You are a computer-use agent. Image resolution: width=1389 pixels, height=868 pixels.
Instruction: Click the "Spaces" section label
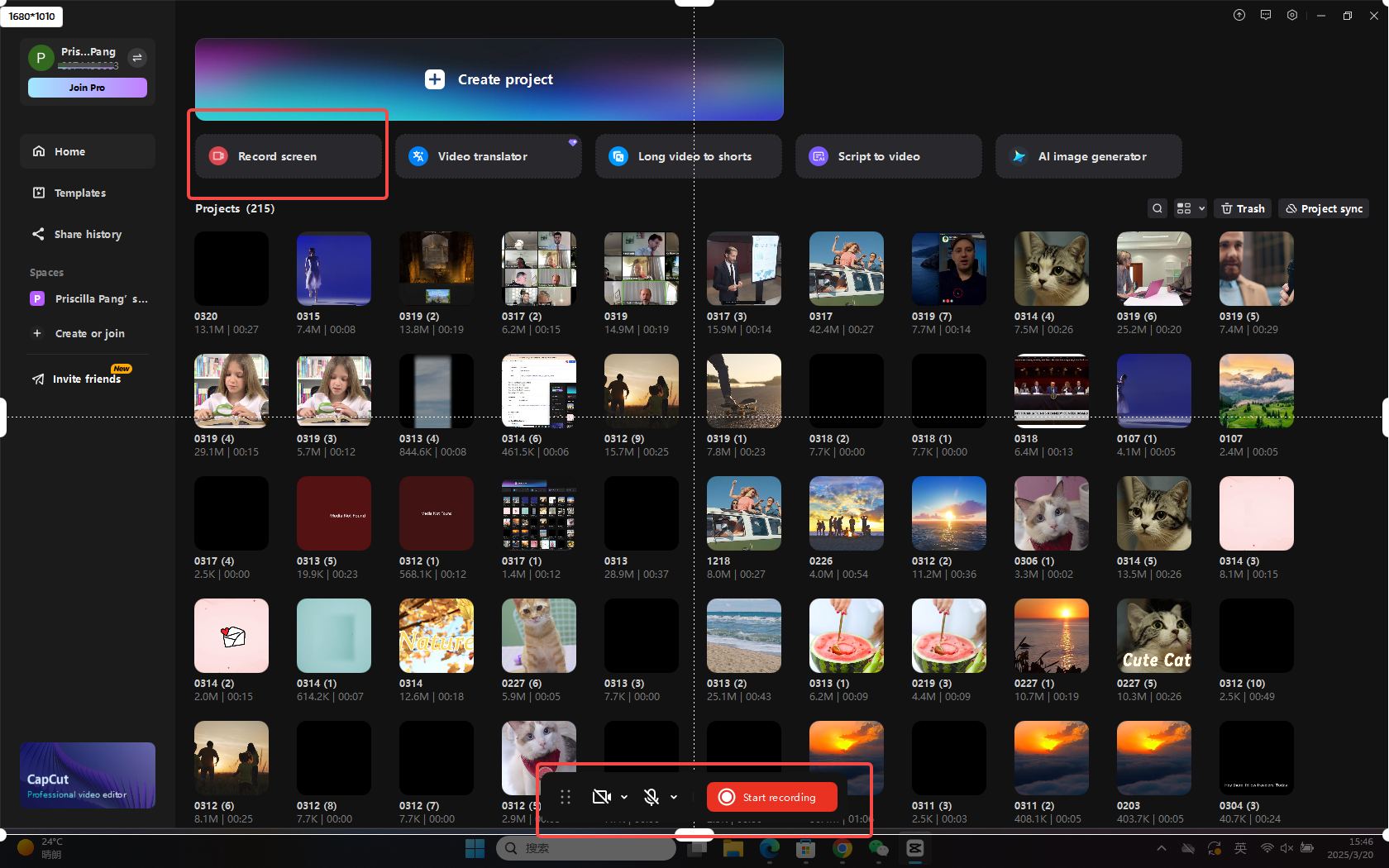point(46,272)
